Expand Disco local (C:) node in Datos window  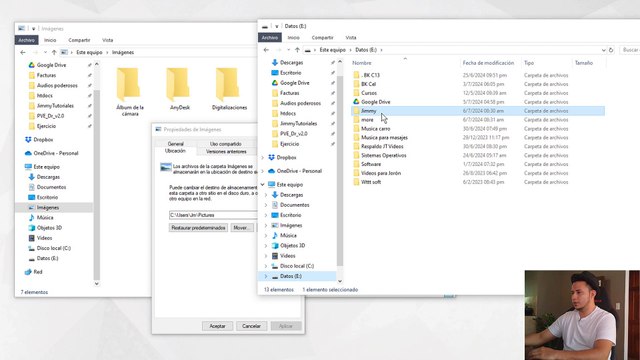[266, 266]
